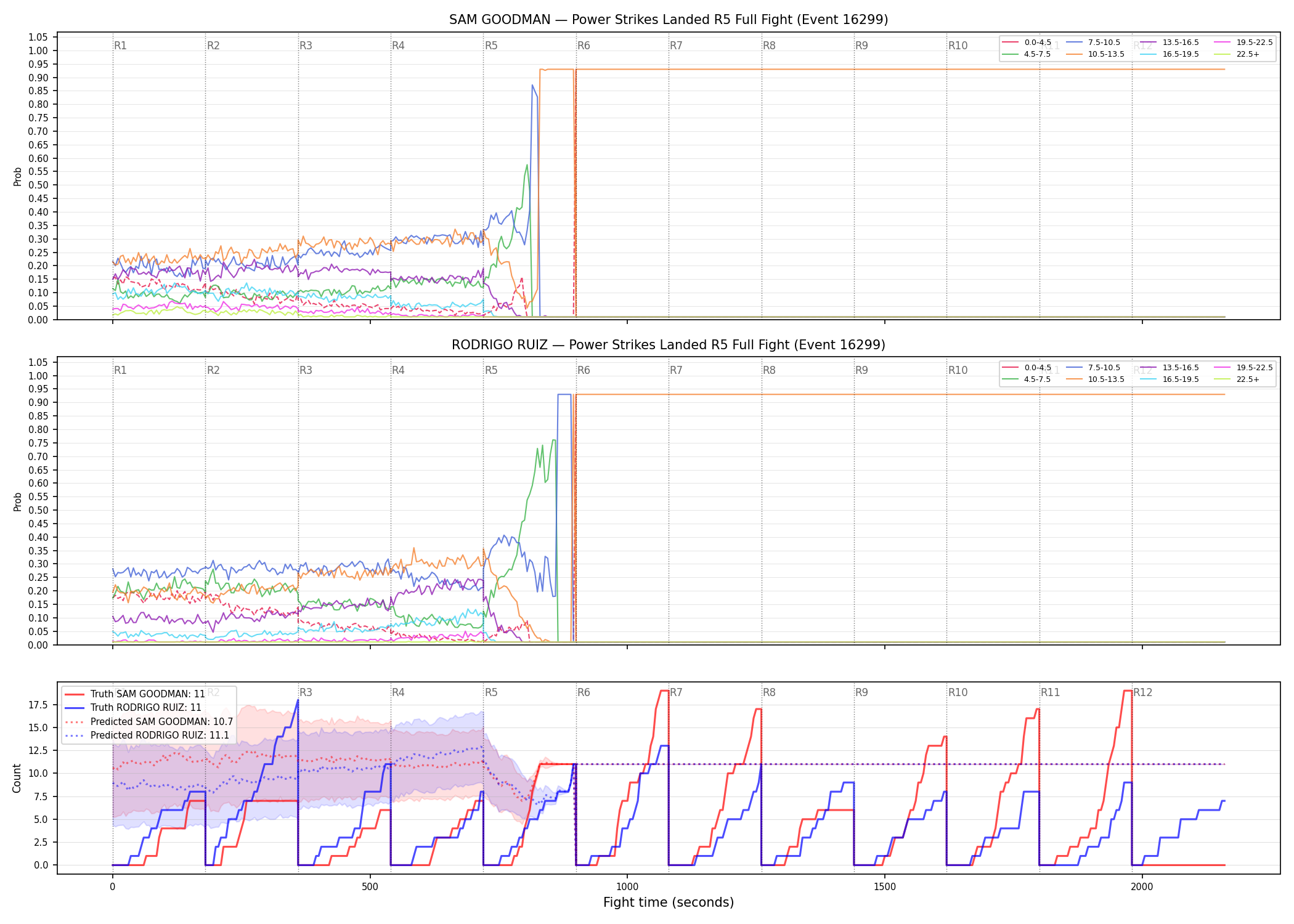Click the SAM GOODMAN chart title
The width and height of the screenshot is (1294, 924).
coord(669,20)
